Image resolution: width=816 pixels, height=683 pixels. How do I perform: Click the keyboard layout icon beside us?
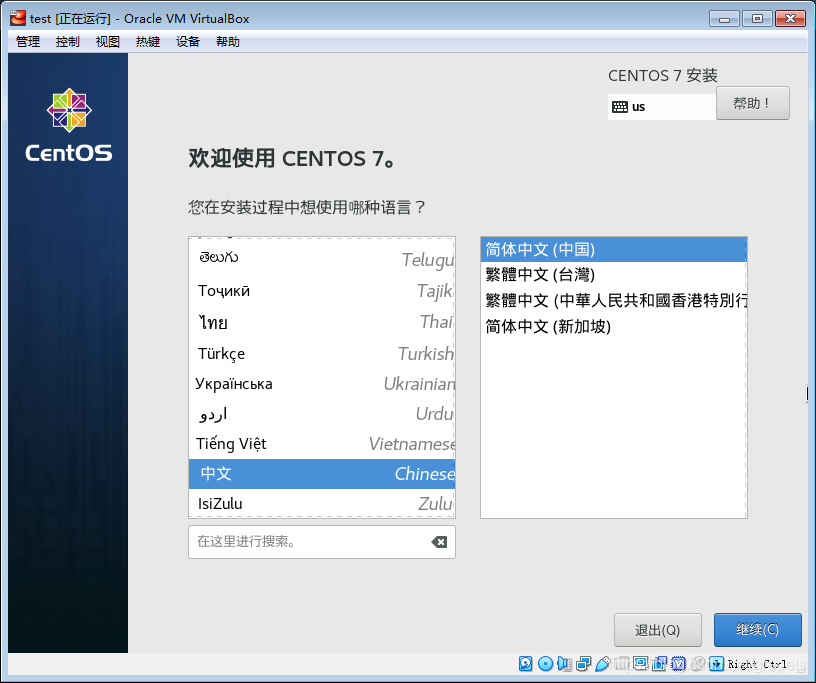(620, 107)
